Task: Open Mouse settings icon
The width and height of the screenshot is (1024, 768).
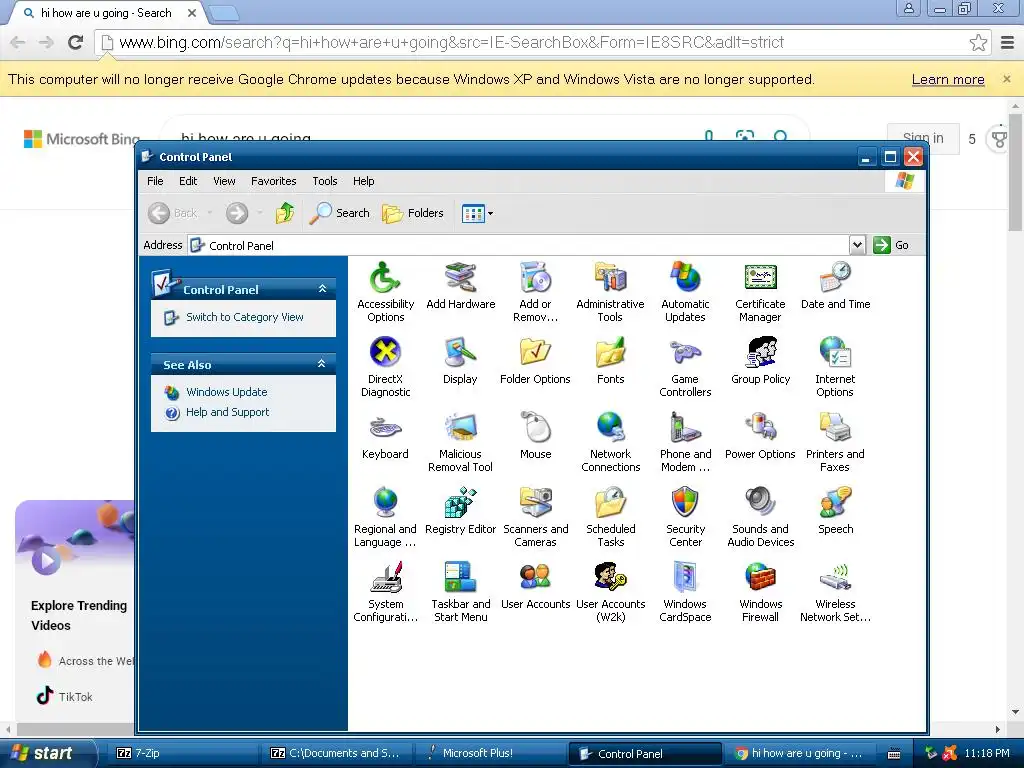Action: pos(536,436)
